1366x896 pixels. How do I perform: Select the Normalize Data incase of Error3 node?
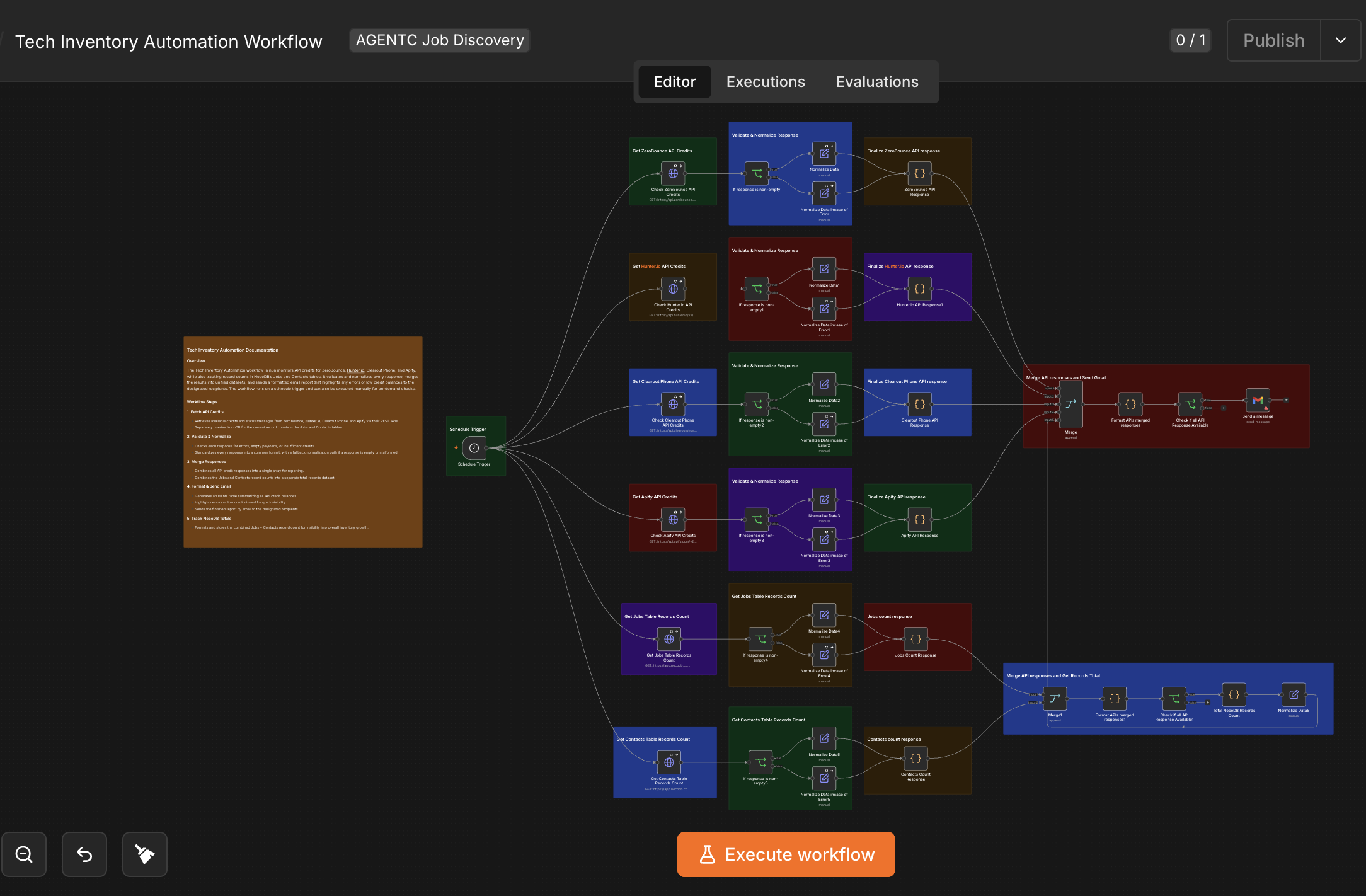pos(824,539)
